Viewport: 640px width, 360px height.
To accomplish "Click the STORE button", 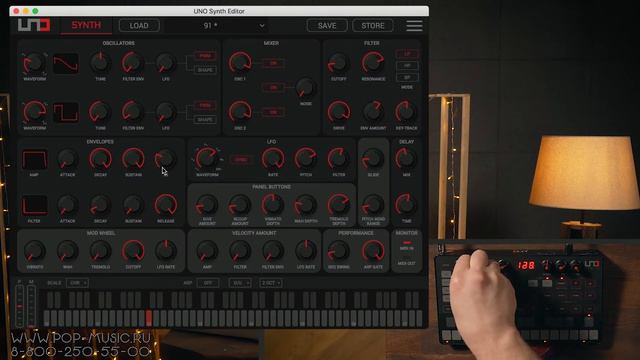I will (373, 26).
